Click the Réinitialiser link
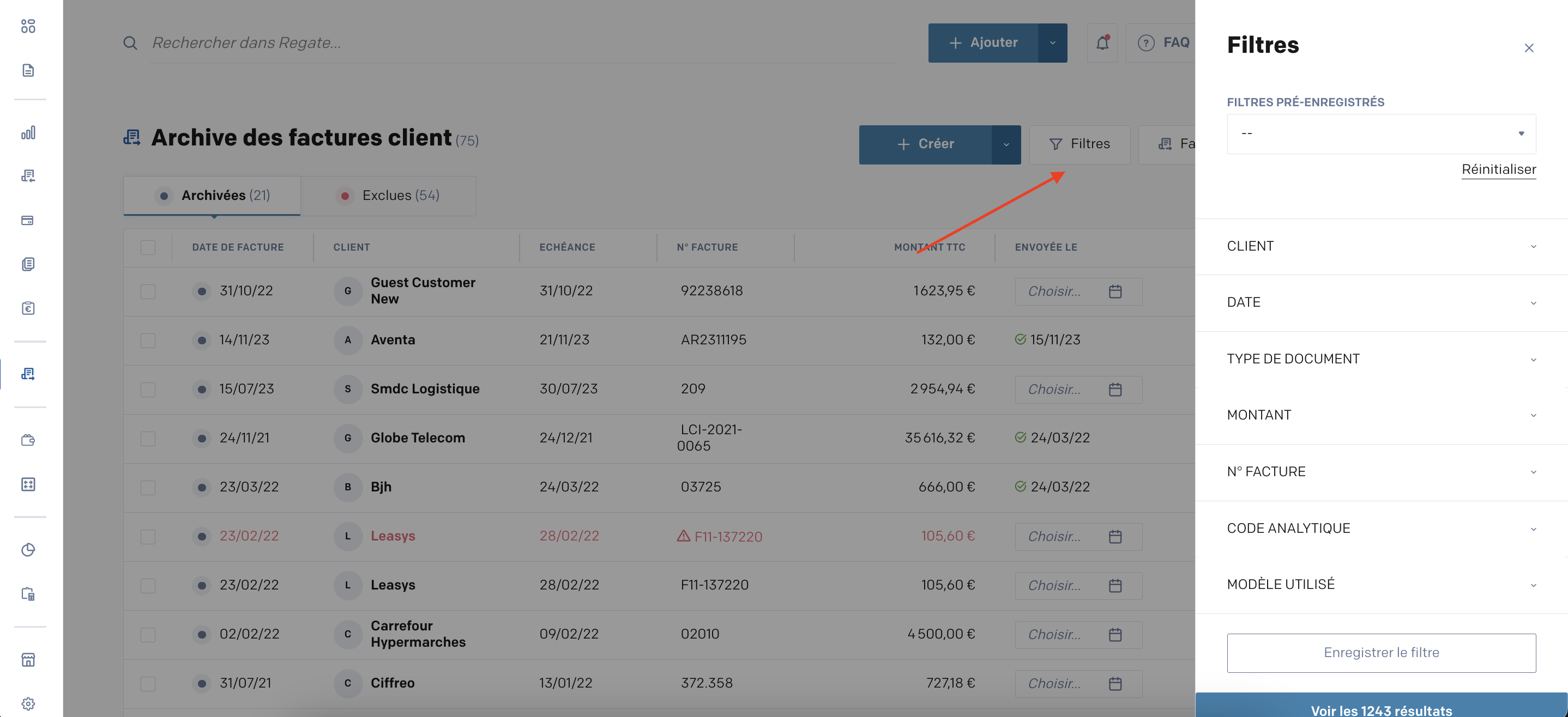The height and width of the screenshot is (717, 1568). coord(1499,169)
